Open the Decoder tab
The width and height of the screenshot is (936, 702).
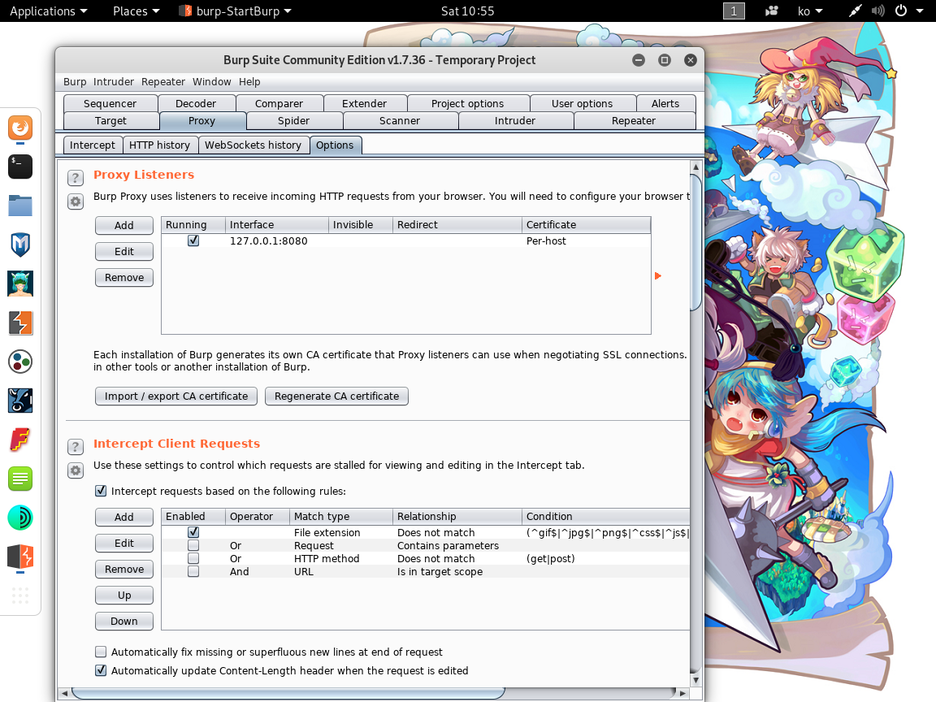(x=196, y=103)
